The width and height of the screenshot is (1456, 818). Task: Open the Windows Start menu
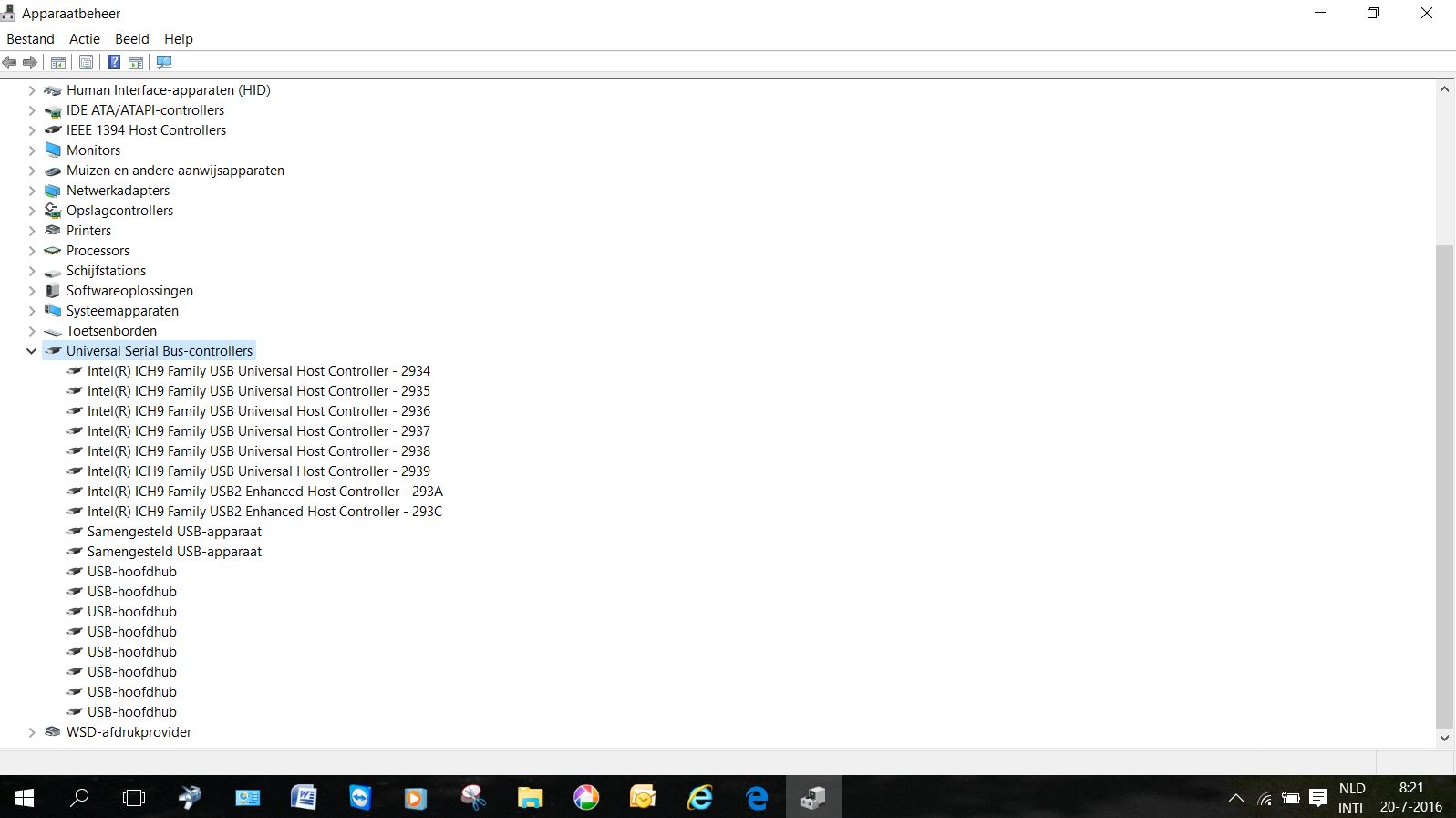tap(25, 798)
